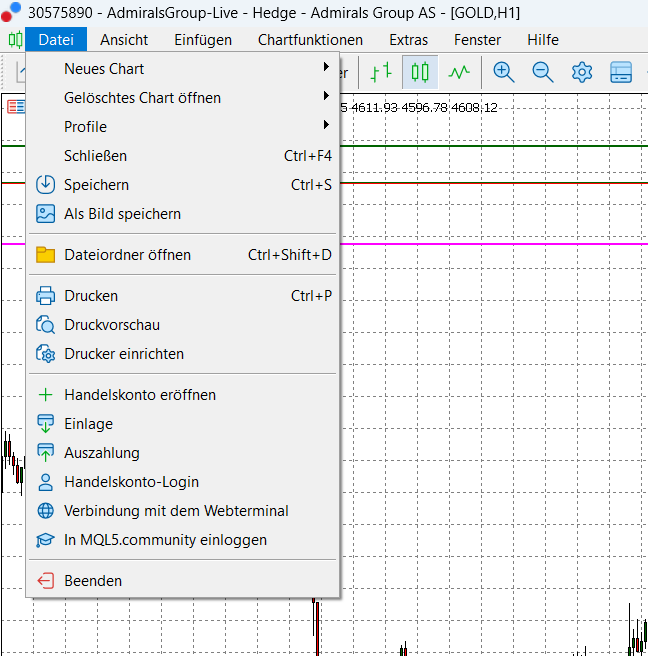
Task: Click the red horizontal line on chart
Action: point(494,183)
